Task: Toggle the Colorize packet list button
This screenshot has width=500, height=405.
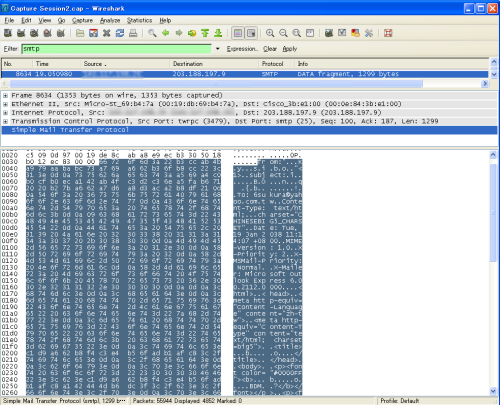Action: 238,33
